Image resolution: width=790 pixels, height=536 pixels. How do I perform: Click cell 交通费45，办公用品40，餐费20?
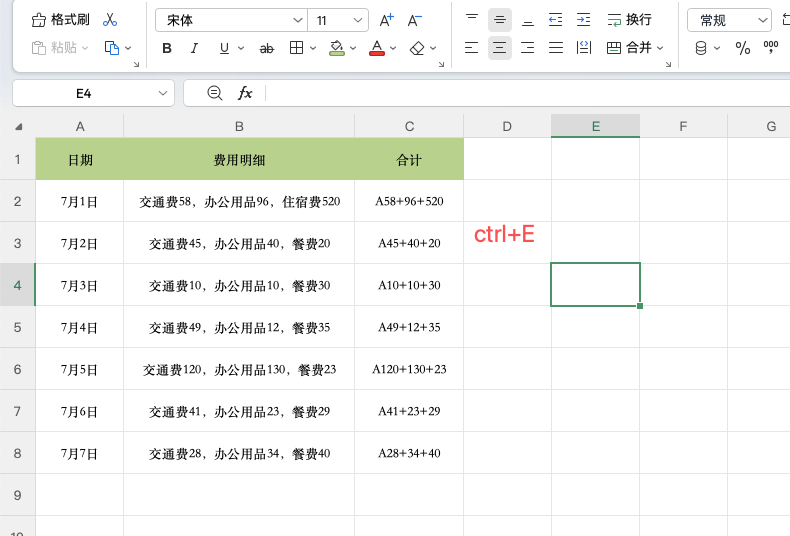239,243
